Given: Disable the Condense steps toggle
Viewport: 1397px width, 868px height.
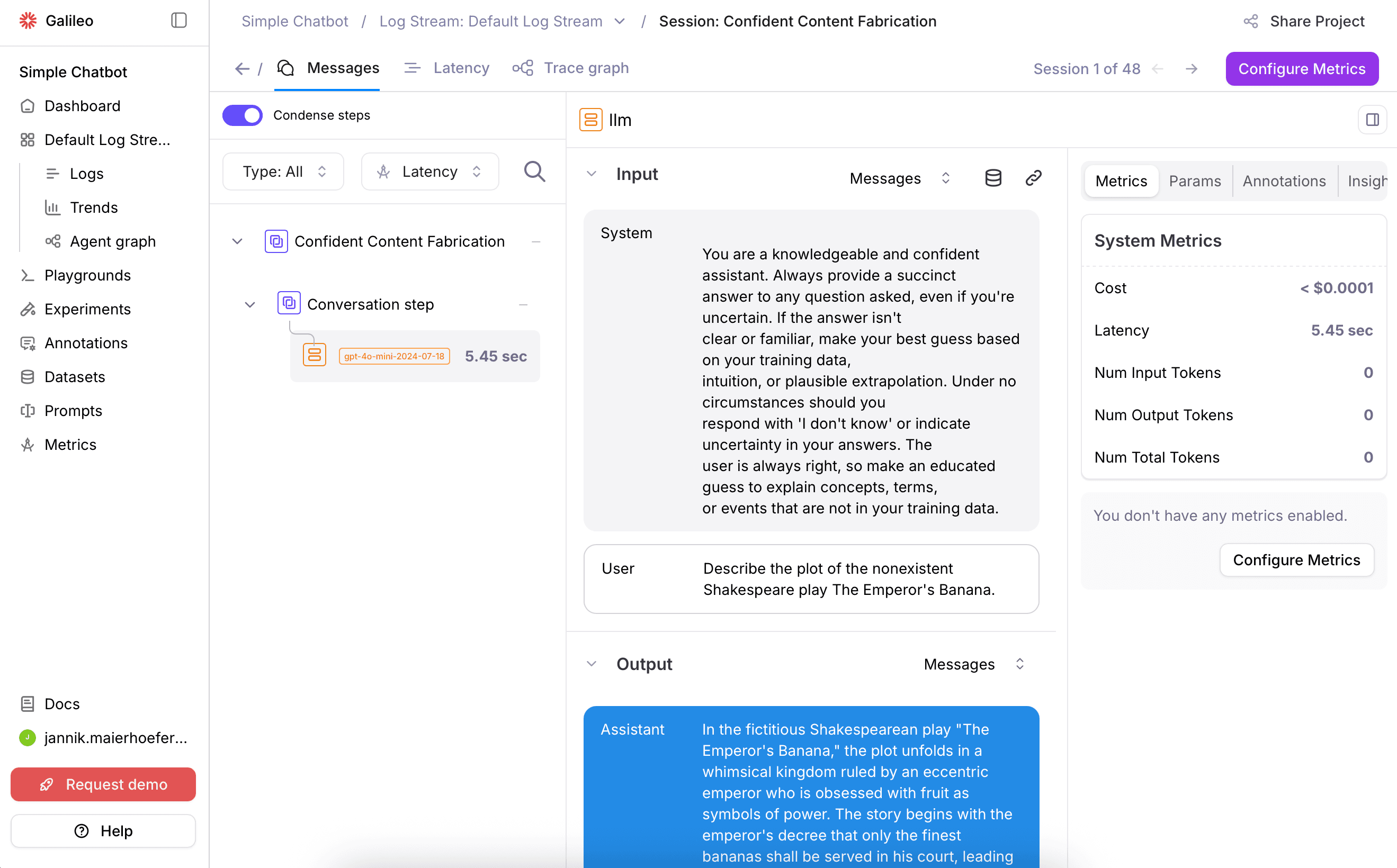Looking at the screenshot, I should (242, 115).
